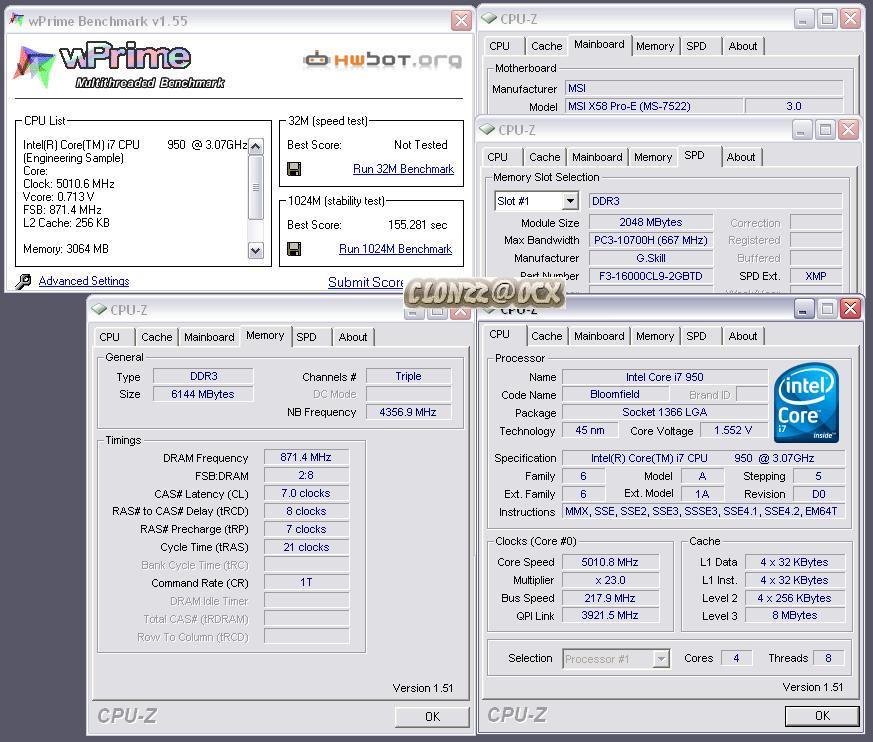873x742 pixels.
Task: Run the 32M Benchmark link
Action: pyautogui.click(x=403, y=169)
